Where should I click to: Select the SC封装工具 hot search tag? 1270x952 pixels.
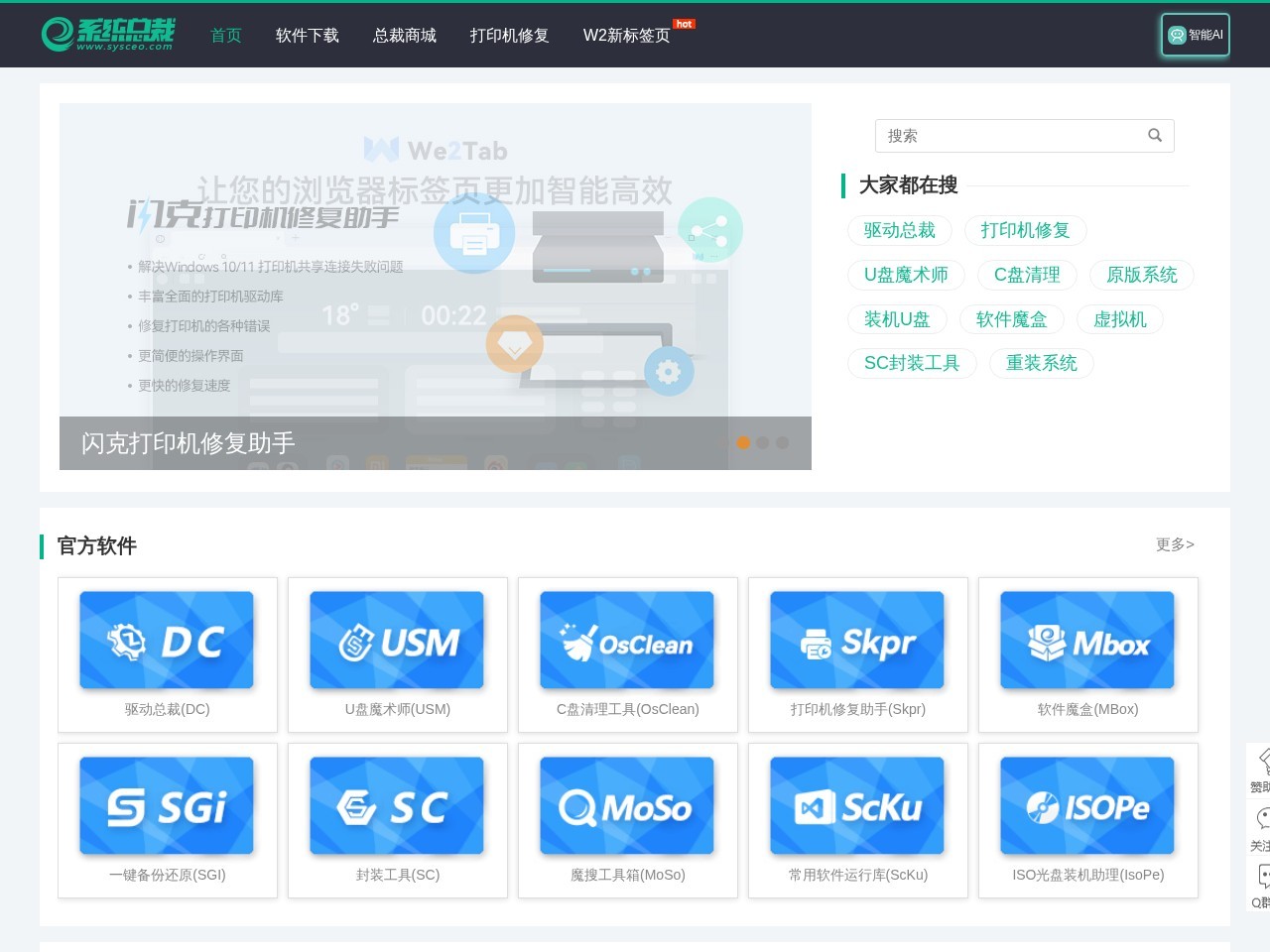[x=912, y=363]
